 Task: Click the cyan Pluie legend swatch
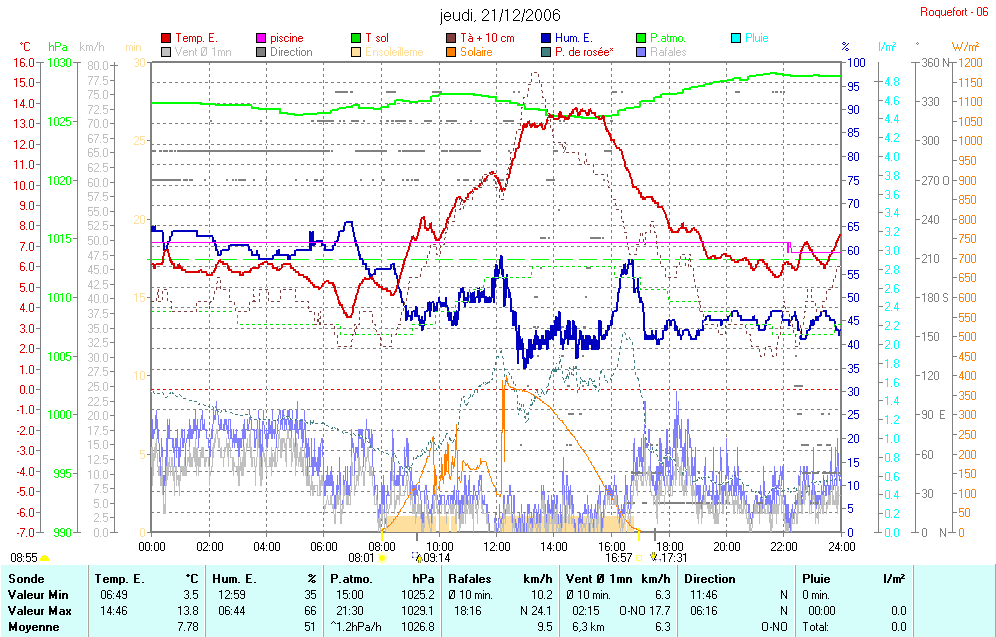coord(736,38)
